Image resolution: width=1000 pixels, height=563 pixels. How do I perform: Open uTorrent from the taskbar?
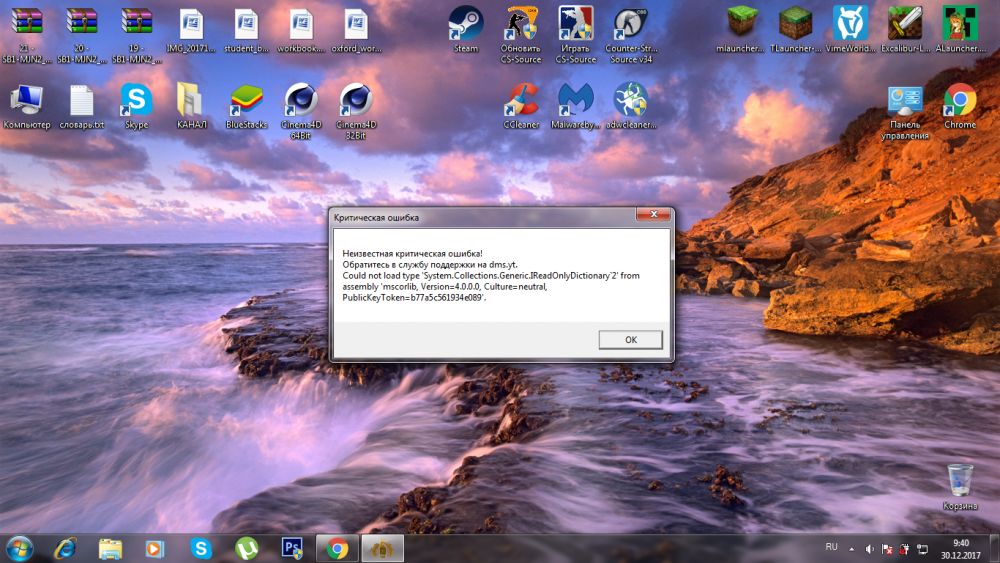[246, 548]
